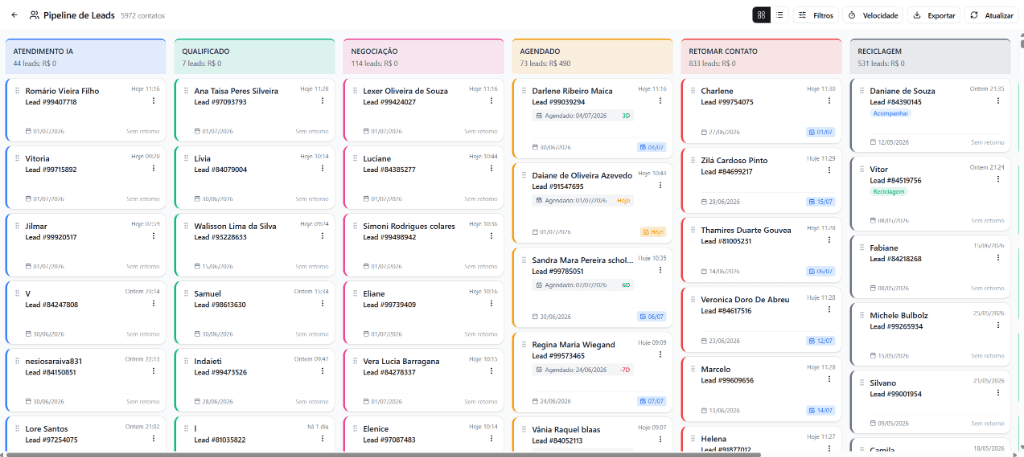This screenshot has height=457, width=1024.
Task: Select the ATENDIMENTO IA column header
Action: tap(85, 57)
